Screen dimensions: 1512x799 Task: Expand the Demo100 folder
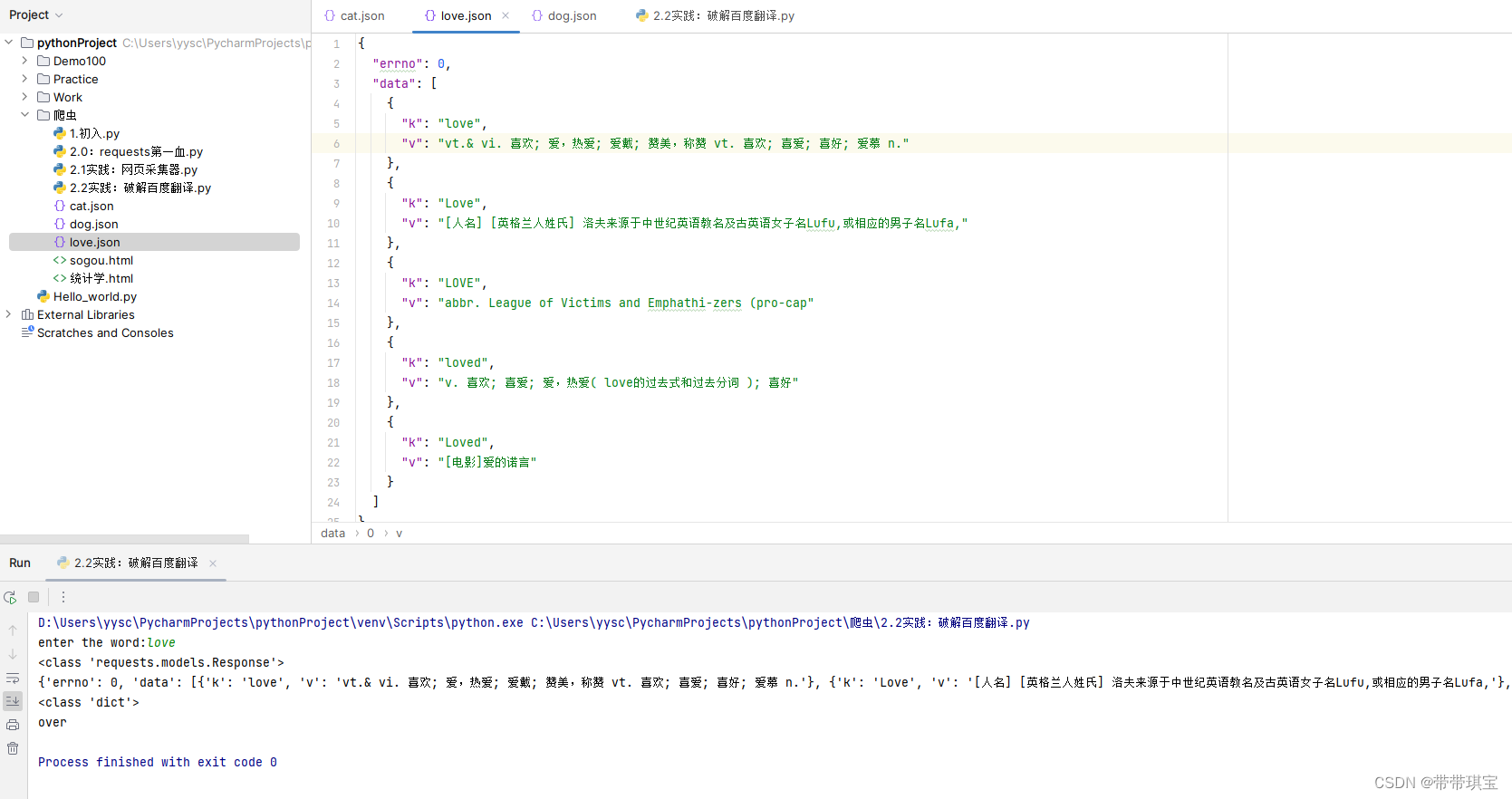tap(25, 61)
